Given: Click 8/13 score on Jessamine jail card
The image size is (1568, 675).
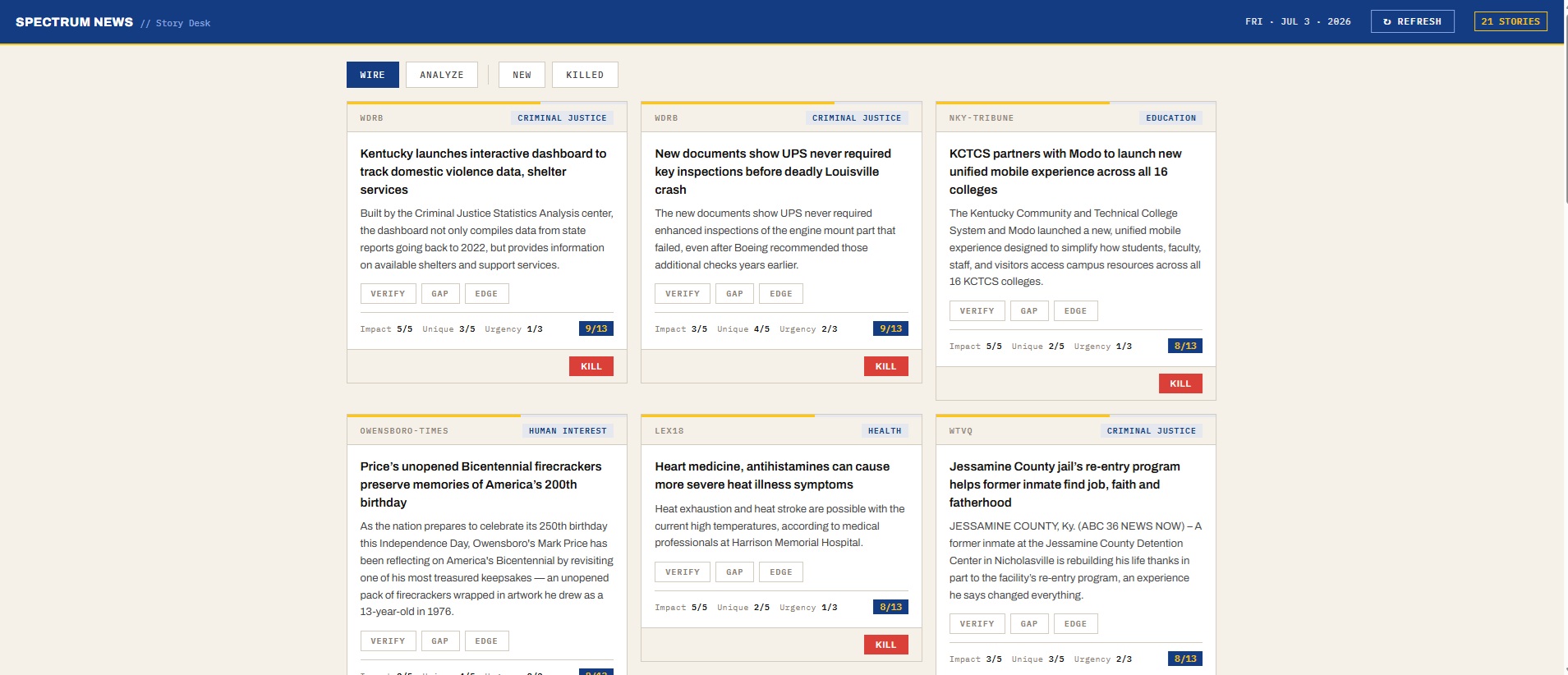Looking at the screenshot, I should pos(1185,659).
